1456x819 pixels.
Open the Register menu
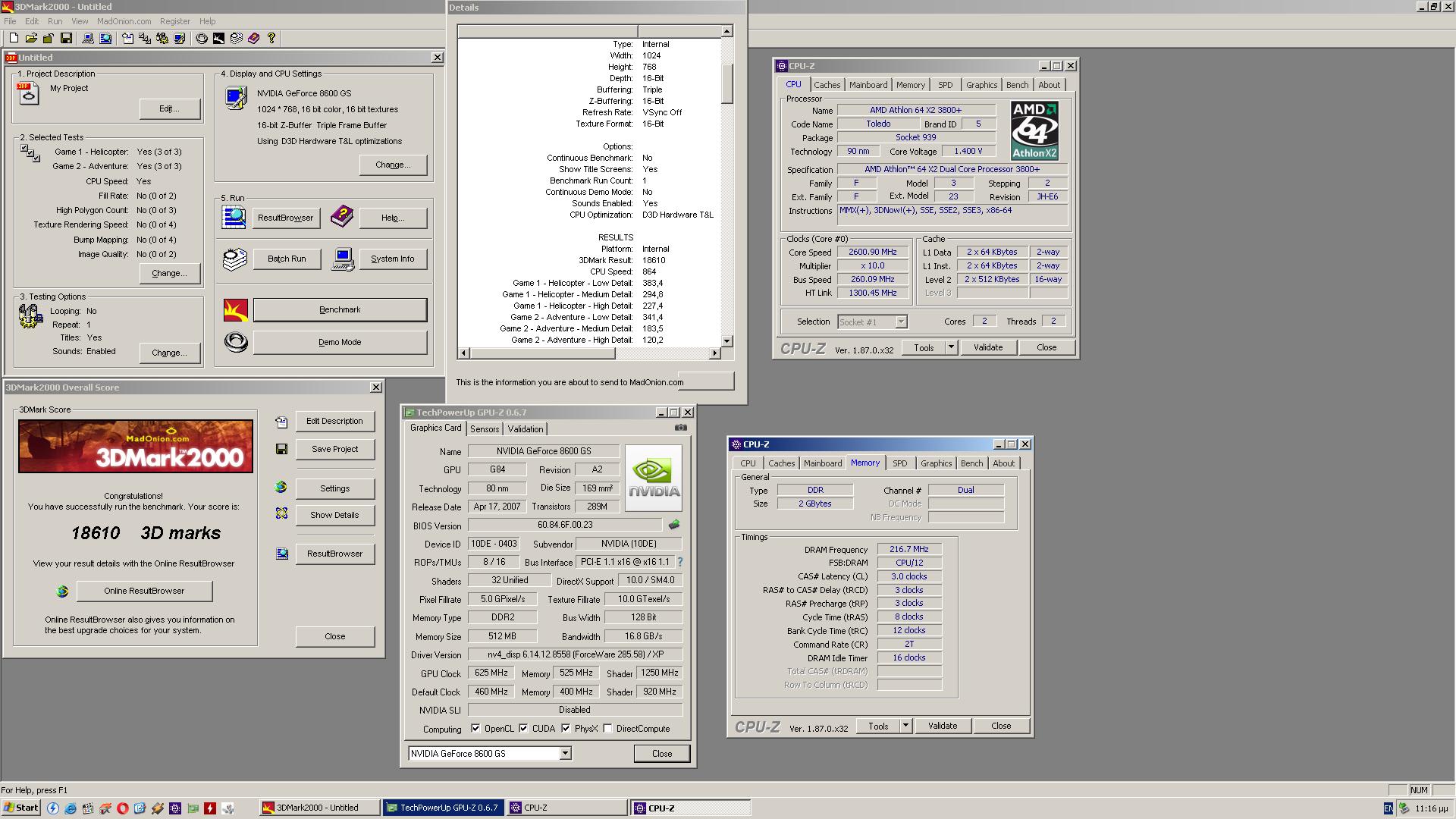(x=174, y=21)
